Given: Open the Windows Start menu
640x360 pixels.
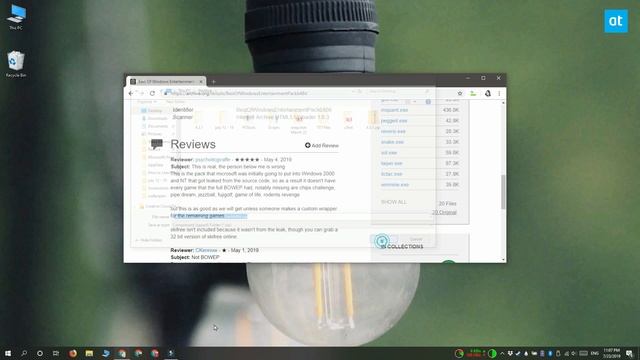Looking at the screenshot, I should [x=8, y=353].
